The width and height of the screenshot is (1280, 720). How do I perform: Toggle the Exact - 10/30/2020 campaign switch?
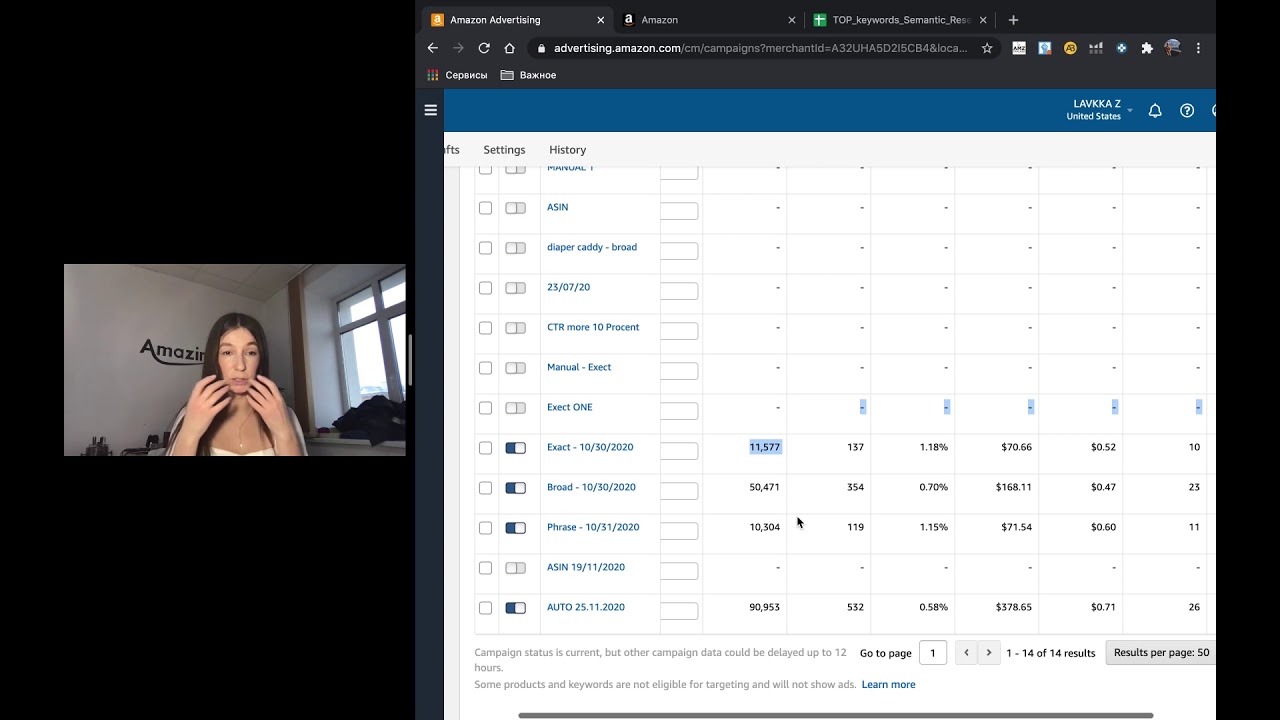pos(515,448)
